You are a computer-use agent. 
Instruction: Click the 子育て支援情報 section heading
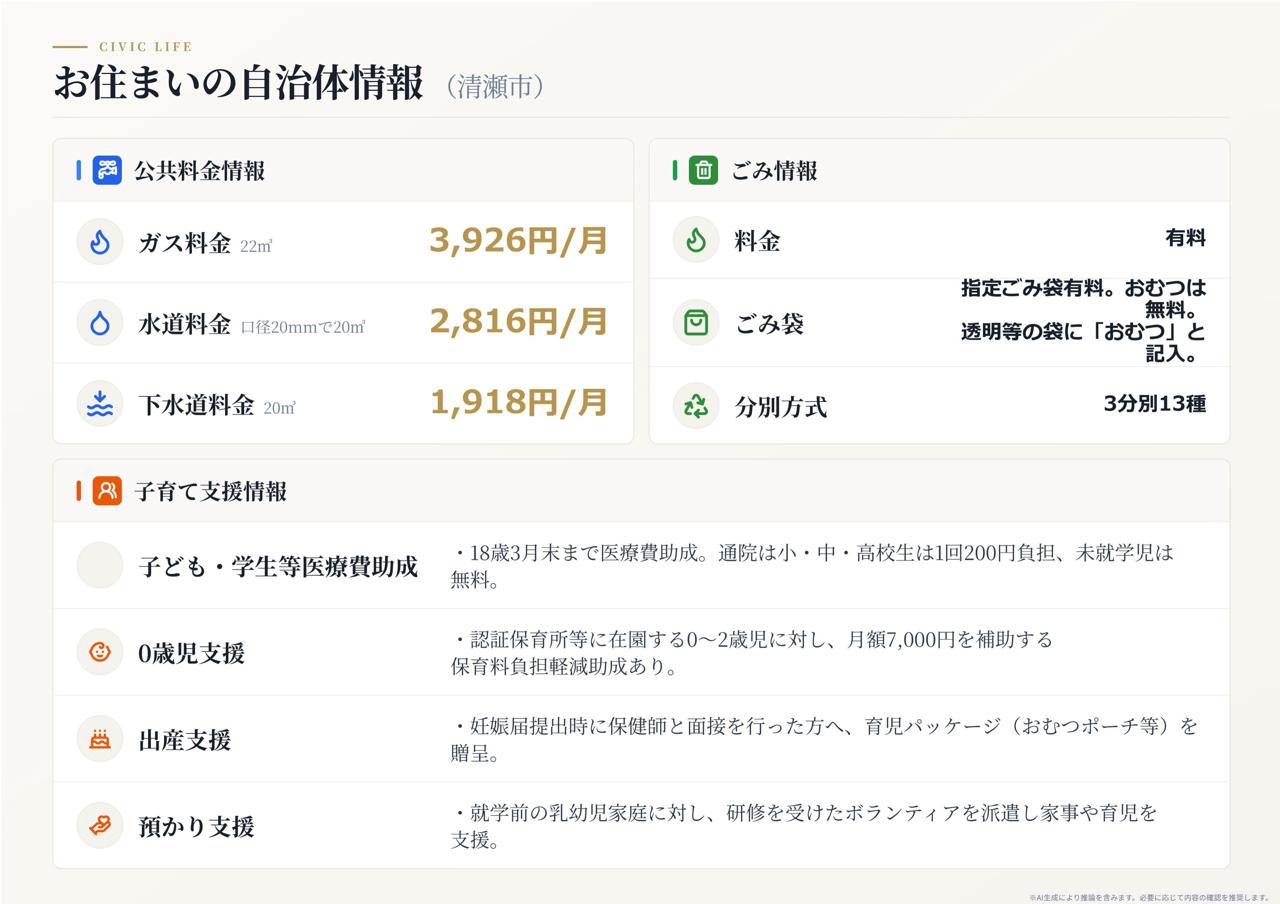(211, 491)
